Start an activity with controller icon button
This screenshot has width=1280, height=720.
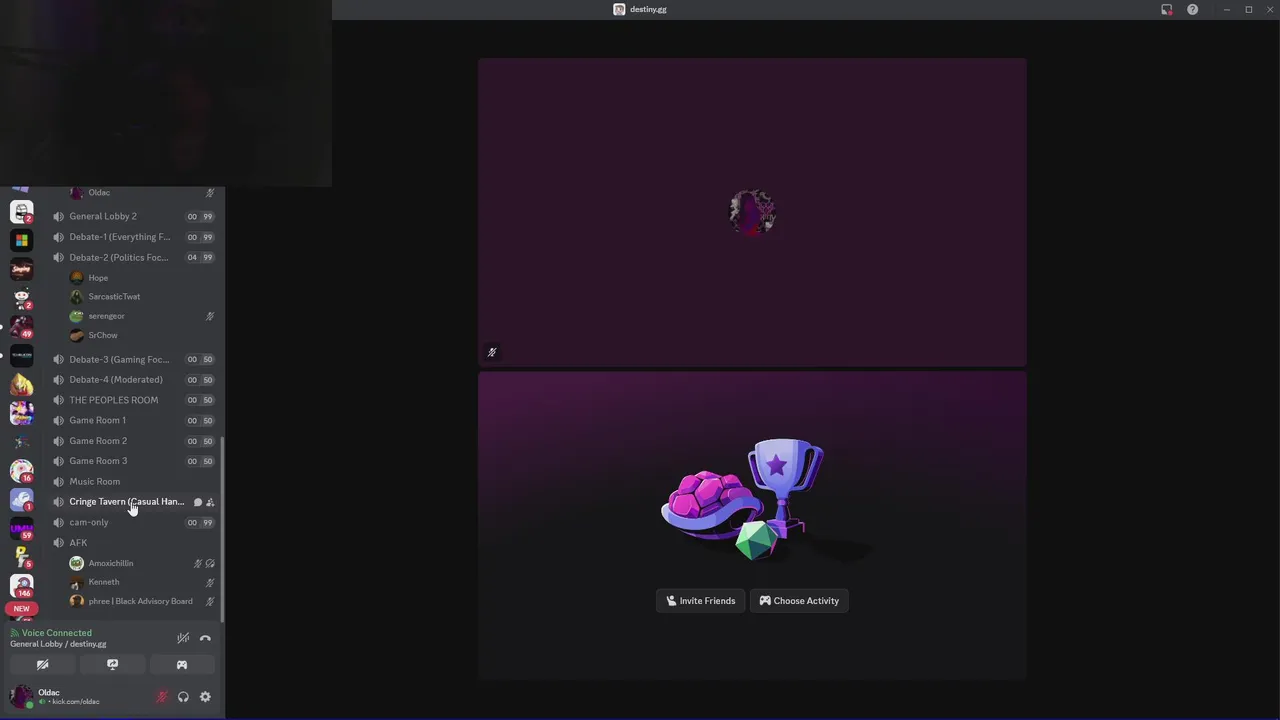[182, 664]
